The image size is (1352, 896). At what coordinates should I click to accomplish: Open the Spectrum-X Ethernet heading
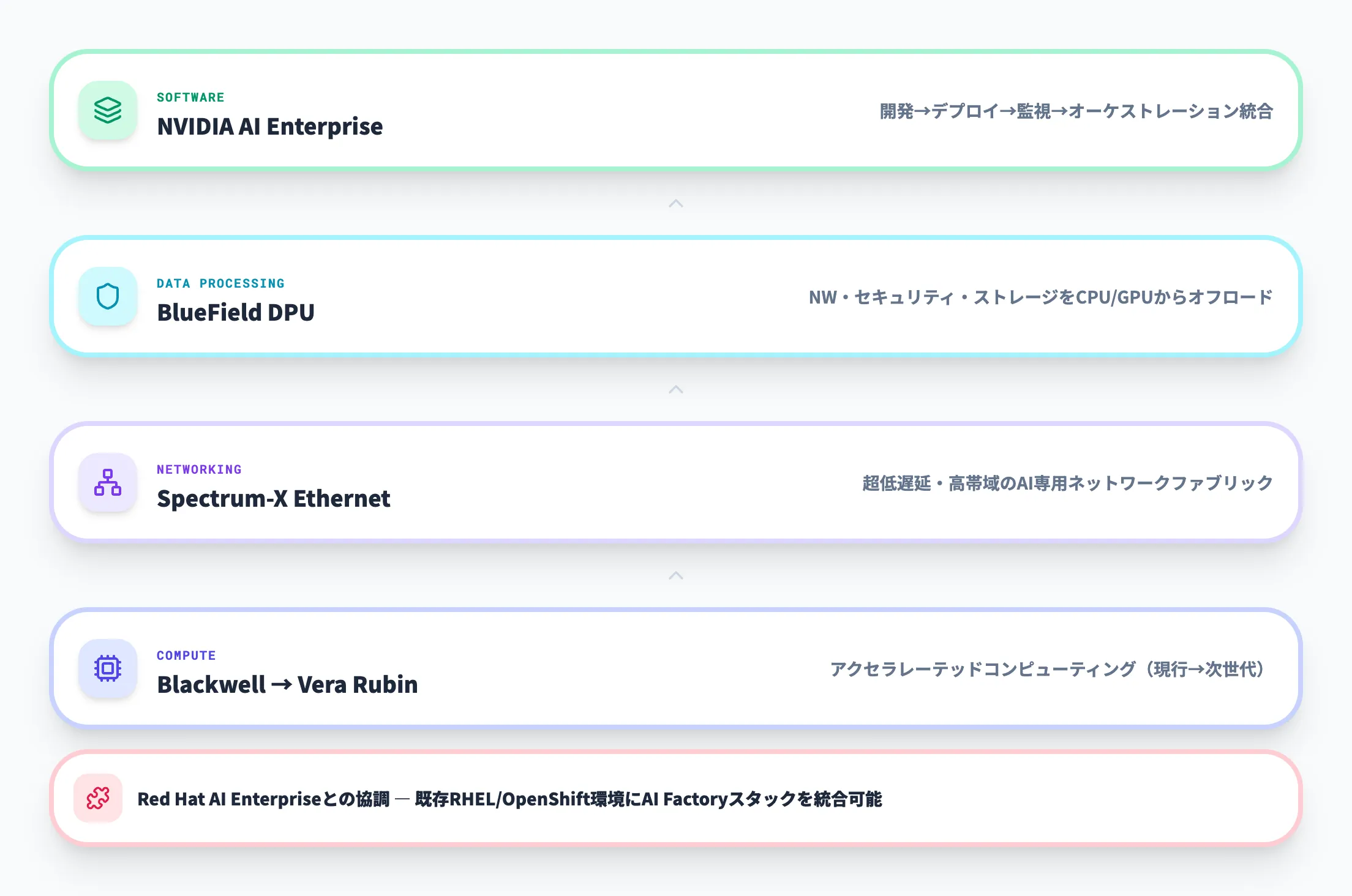pos(273,499)
